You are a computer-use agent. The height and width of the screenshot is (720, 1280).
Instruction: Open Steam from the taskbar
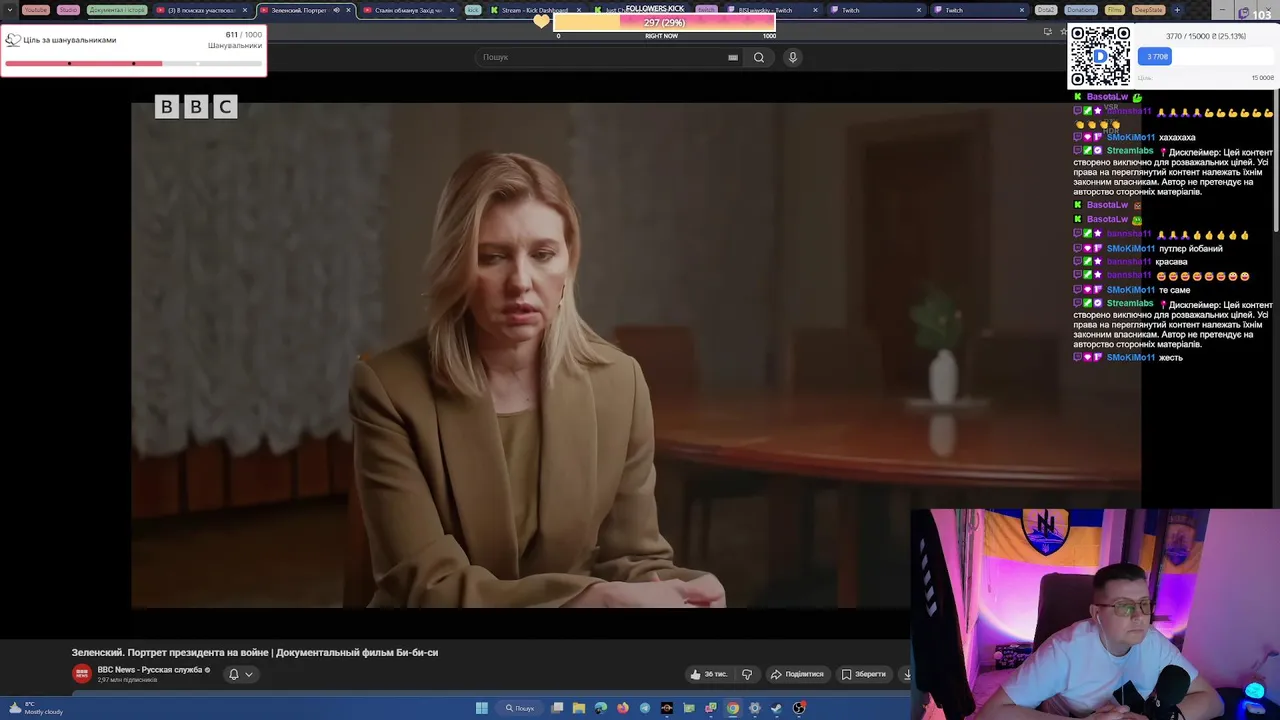pyautogui.click(x=777, y=708)
